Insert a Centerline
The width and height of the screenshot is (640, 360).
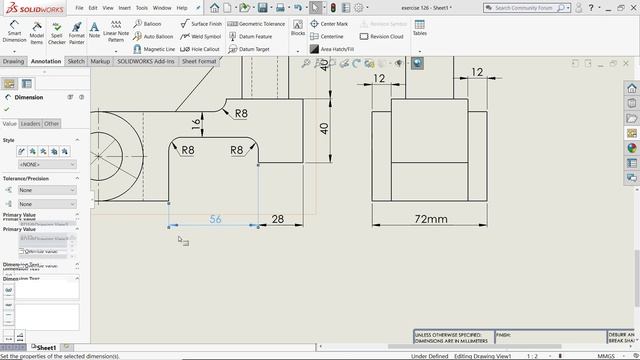coord(327,36)
